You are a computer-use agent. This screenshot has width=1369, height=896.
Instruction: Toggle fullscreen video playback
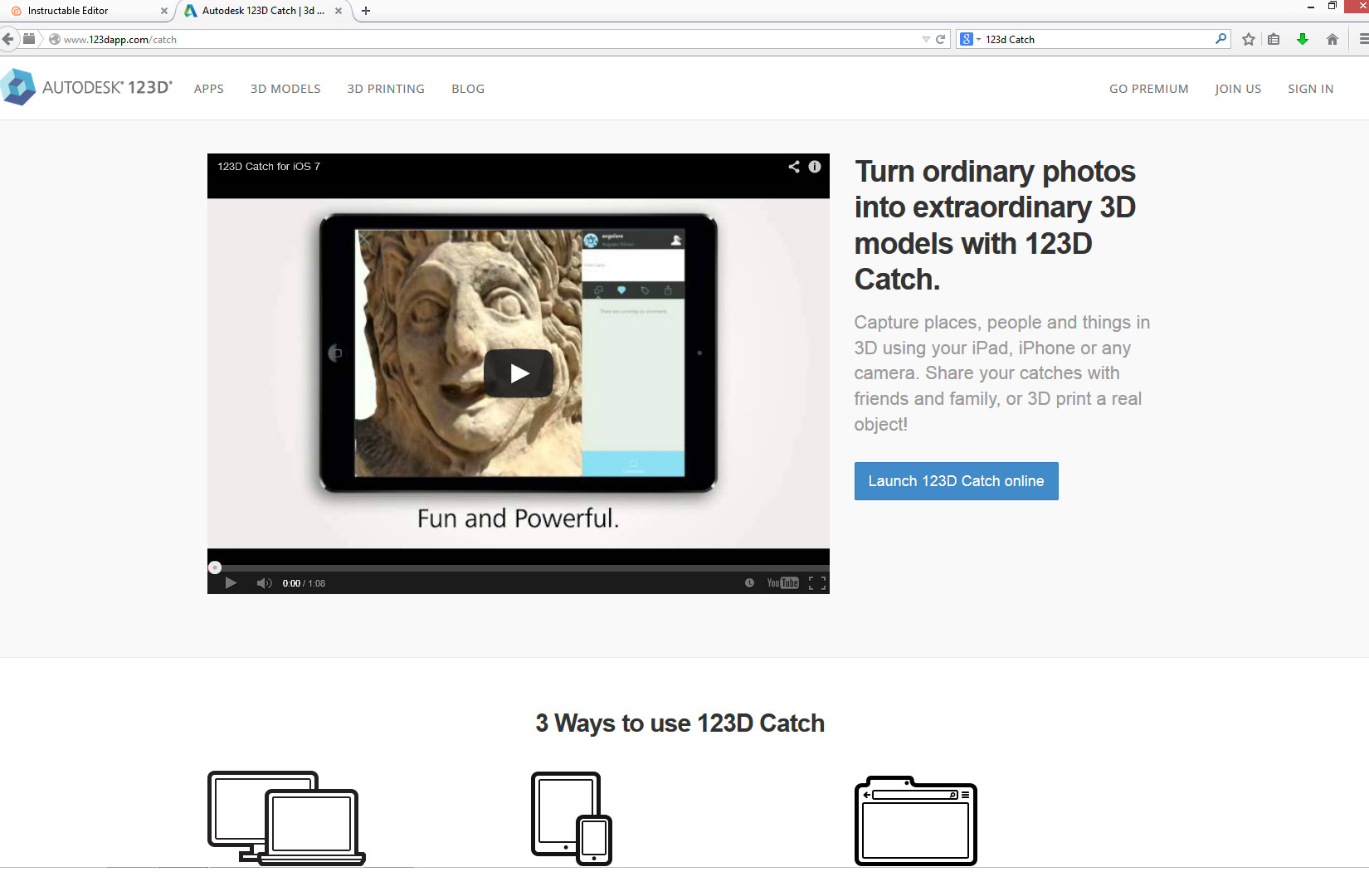[818, 582]
